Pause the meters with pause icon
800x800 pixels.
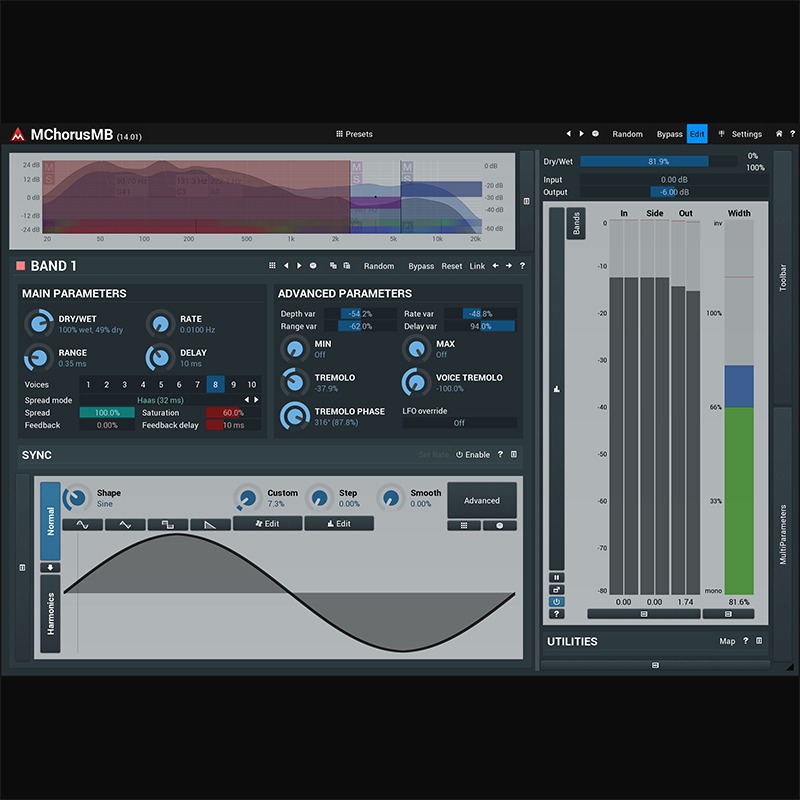tap(557, 578)
